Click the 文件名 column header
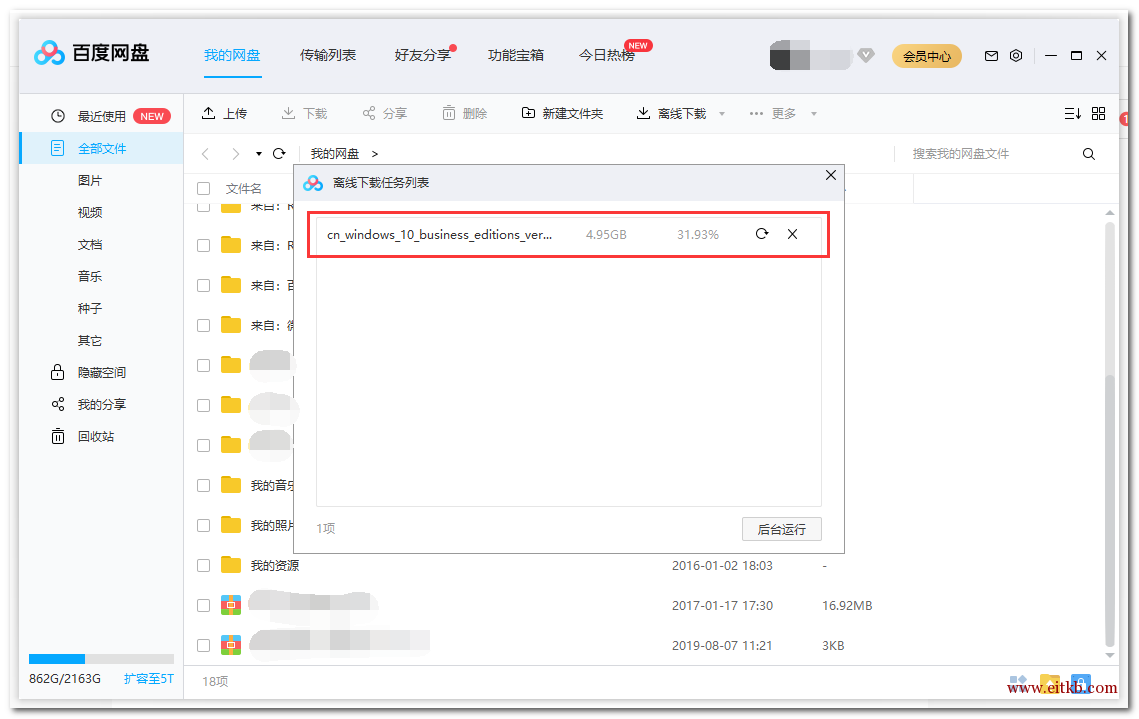Viewport: 1139px width, 719px height. [243, 189]
